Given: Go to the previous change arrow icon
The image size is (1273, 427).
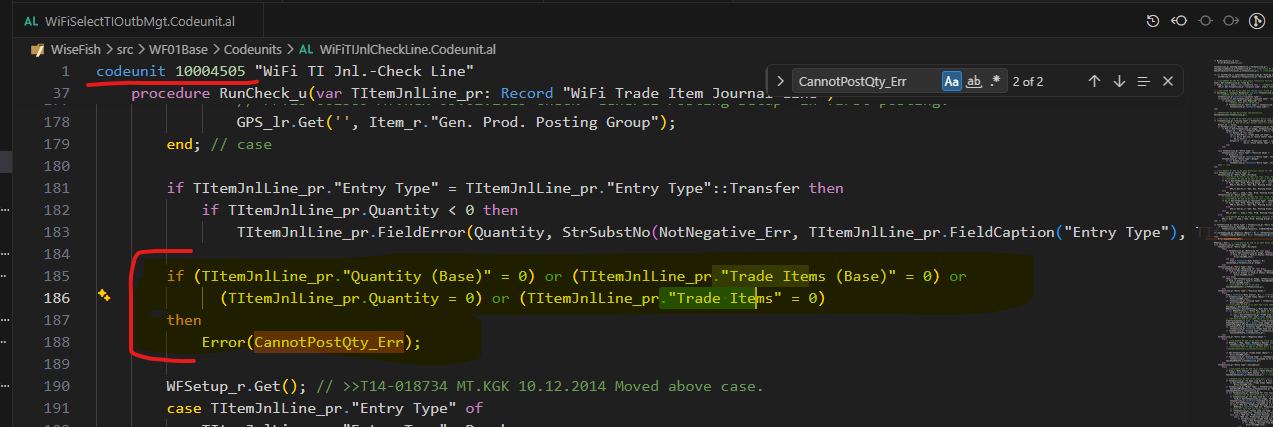Looking at the screenshot, I should 1180,20.
